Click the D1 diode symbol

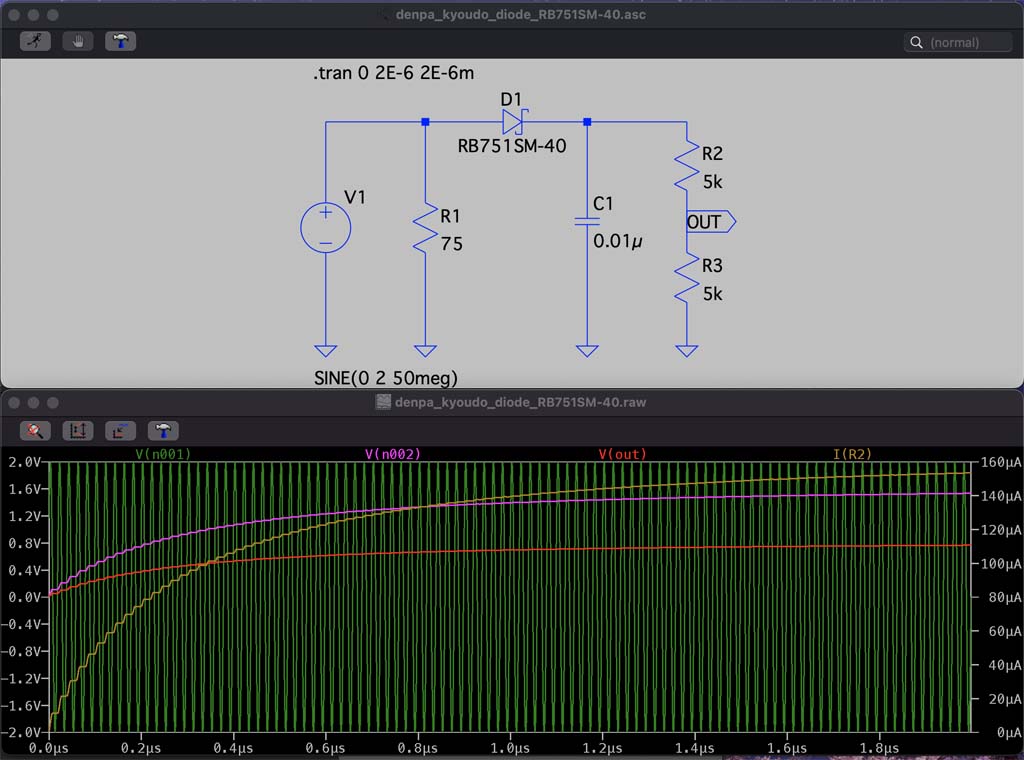point(513,122)
